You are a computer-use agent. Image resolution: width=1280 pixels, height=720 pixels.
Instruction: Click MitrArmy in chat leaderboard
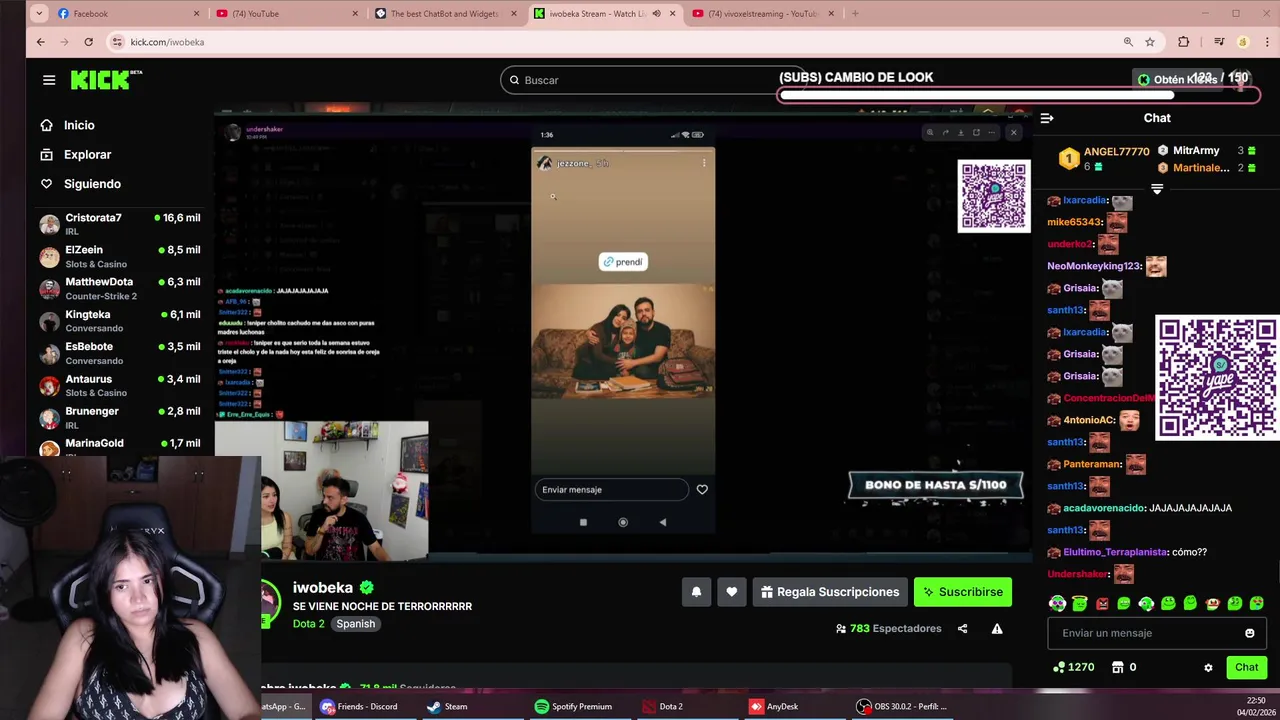click(x=1196, y=151)
